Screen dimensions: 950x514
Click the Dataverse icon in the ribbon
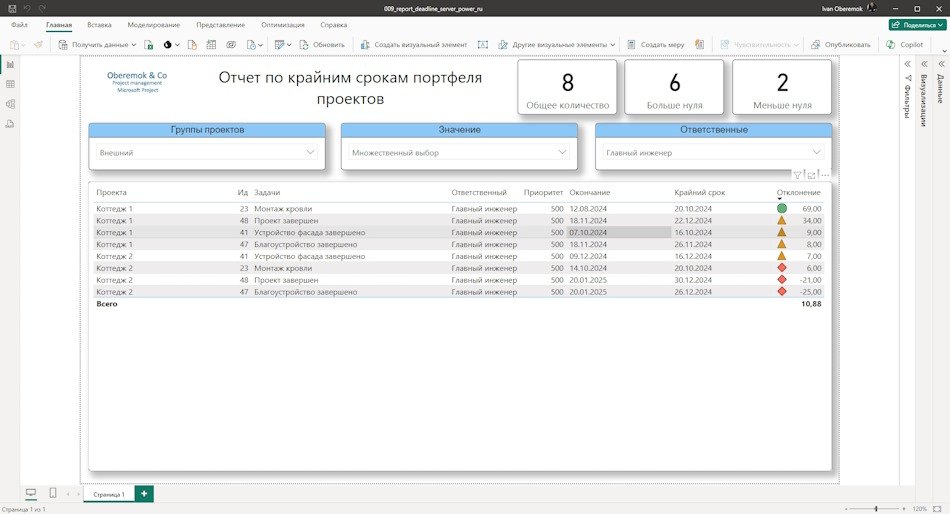click(231, 45)
